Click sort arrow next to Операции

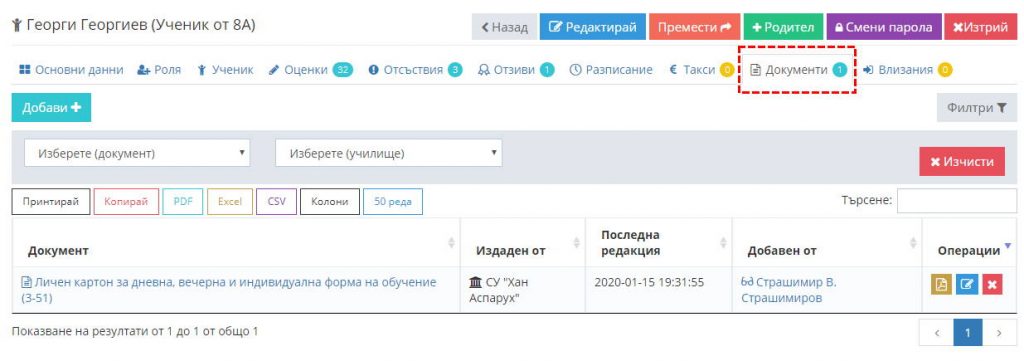pyautogui.click(x=1007, y=246)
